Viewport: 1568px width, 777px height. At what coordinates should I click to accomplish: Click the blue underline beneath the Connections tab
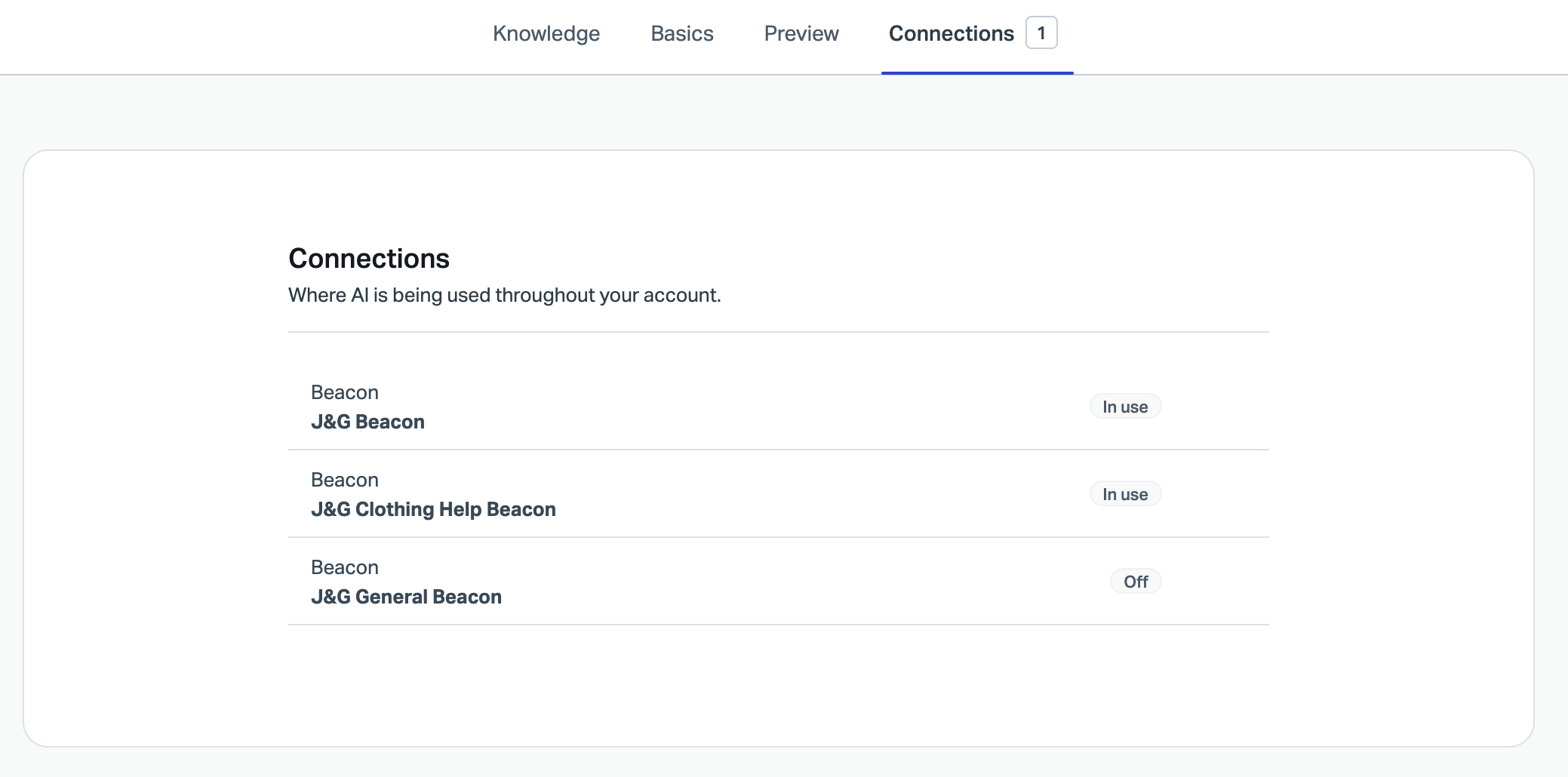977,73
